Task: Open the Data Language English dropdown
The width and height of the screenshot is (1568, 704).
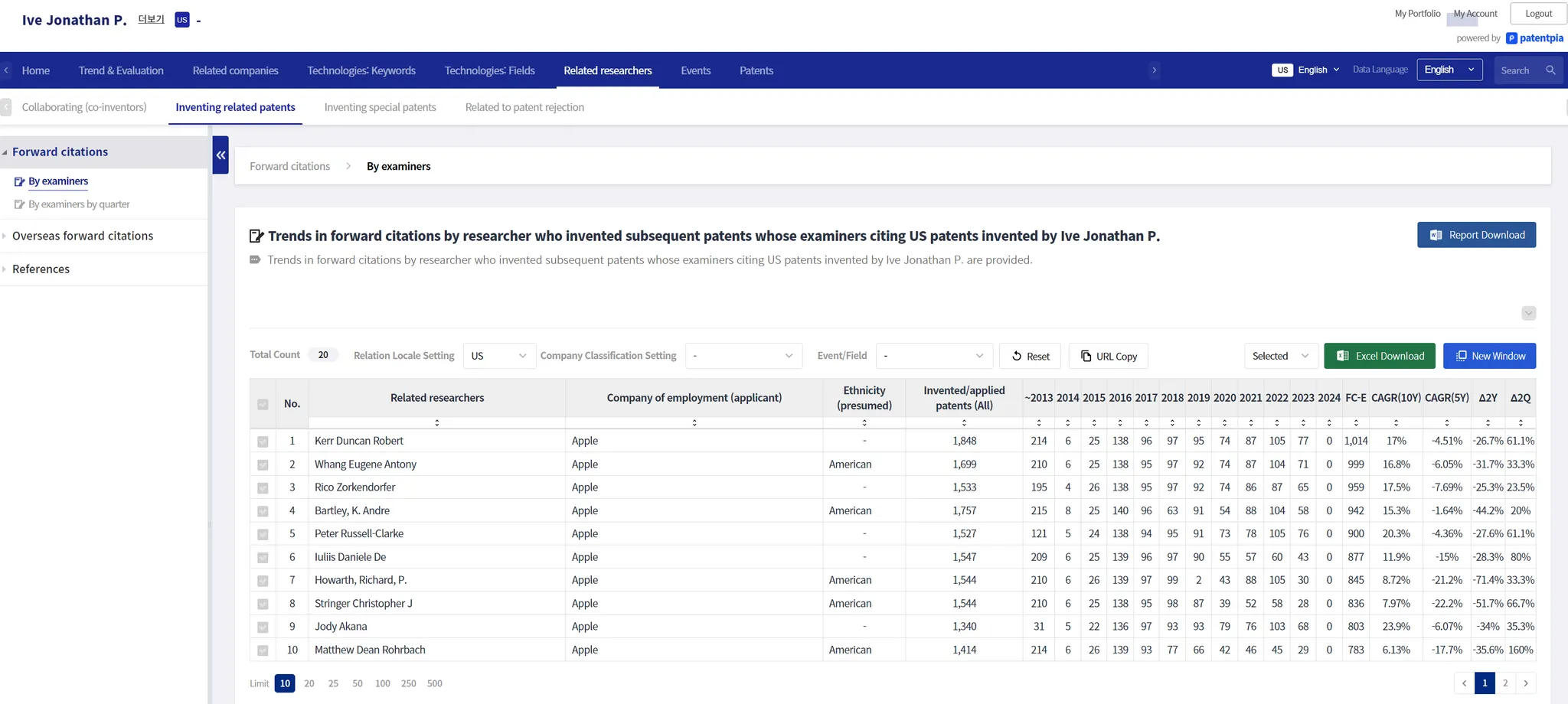Action: [x=1449, y=70]
